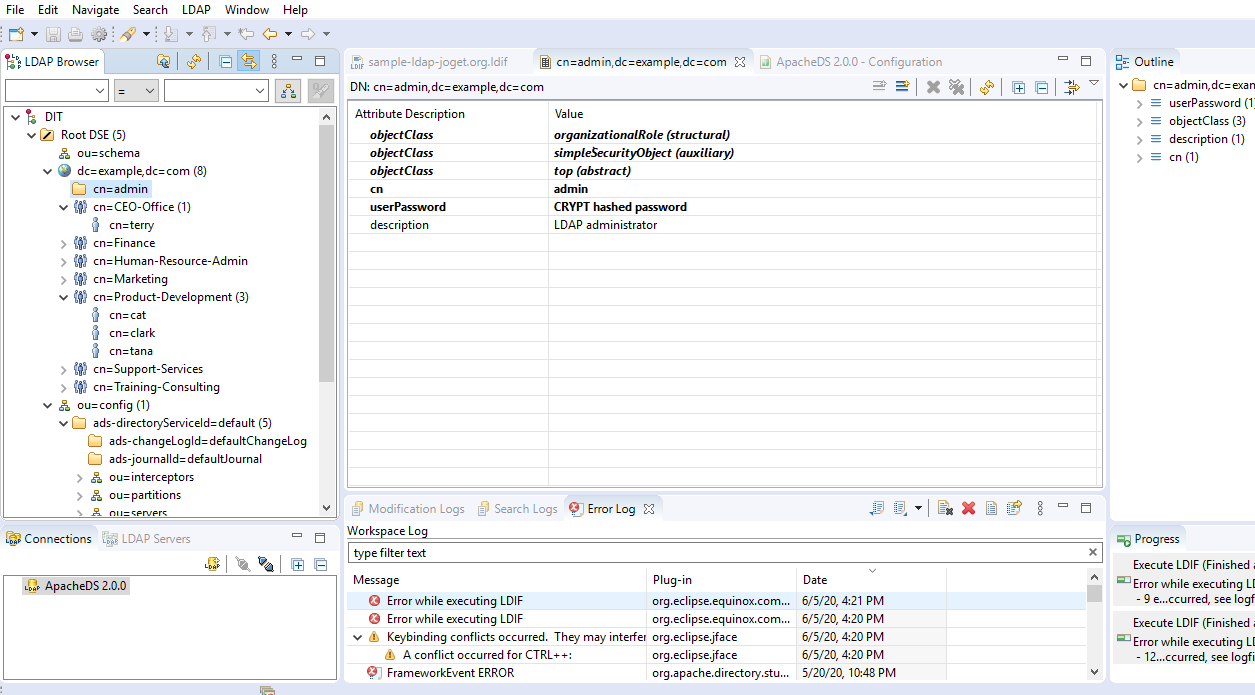Click the yellow back arrow in main toolbar
Screen dimensions: 1255x695
[270, 34]
